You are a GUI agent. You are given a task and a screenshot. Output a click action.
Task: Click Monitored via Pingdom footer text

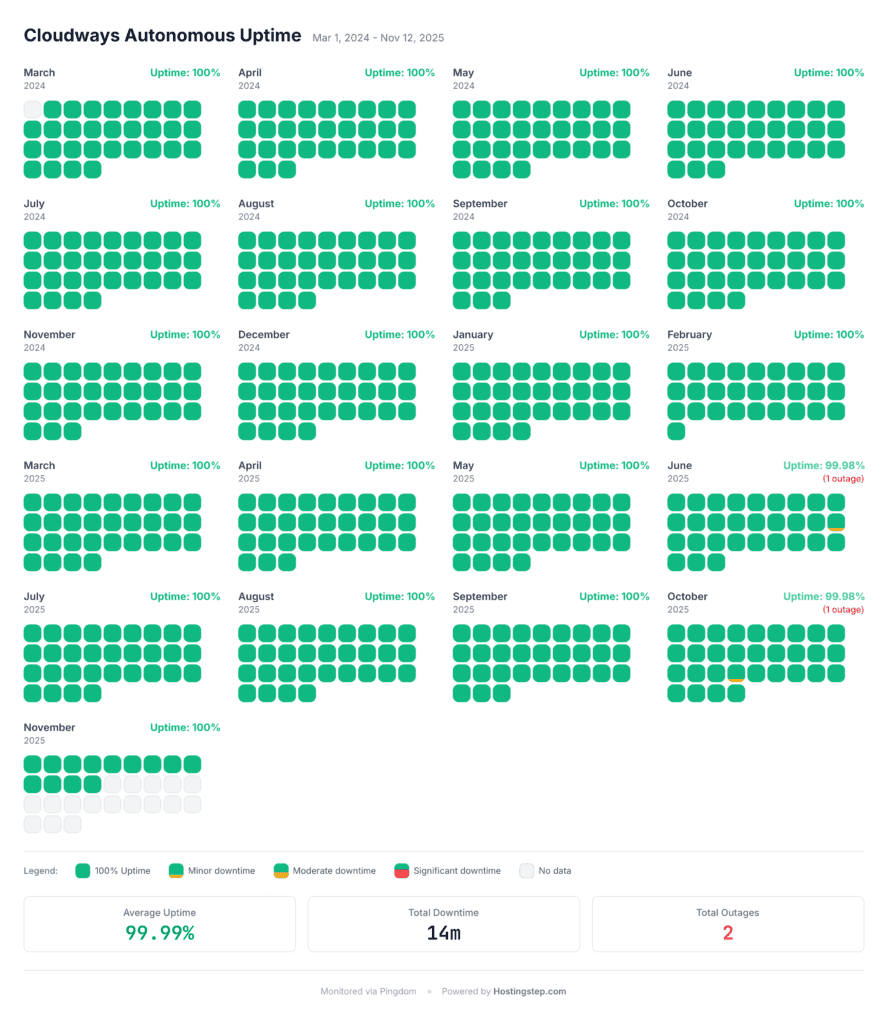tap(368, 991)
